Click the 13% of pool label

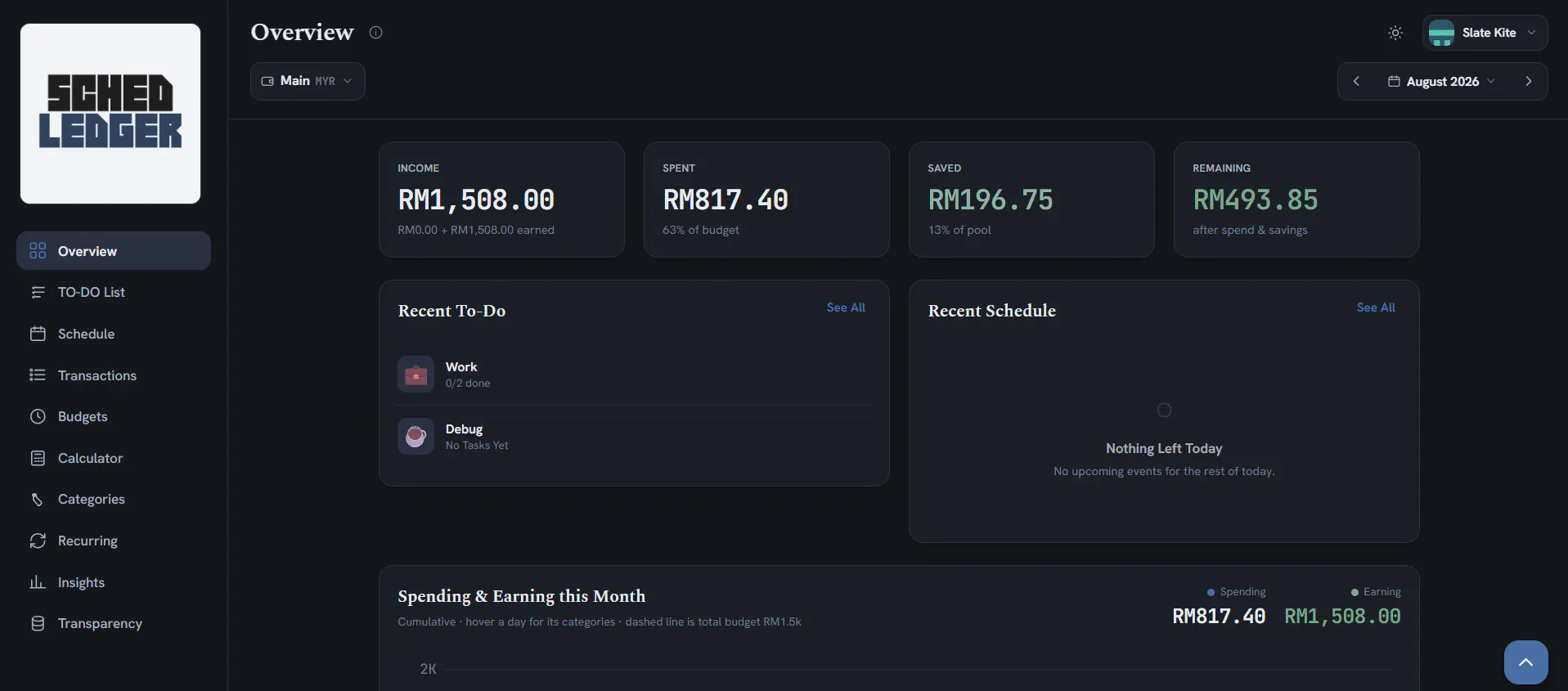coord(959,230)
